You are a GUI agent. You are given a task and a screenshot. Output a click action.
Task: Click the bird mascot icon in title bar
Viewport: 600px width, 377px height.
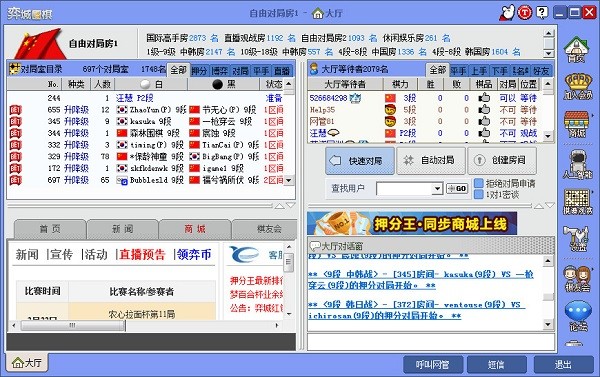[x=507, y=13]
